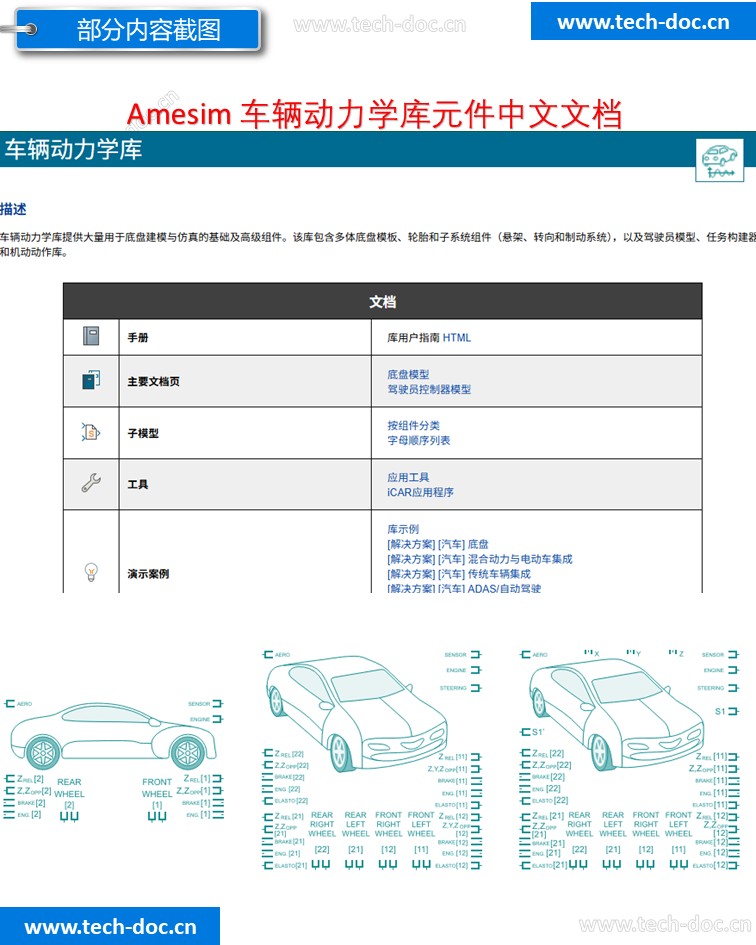Open the 底盘模型 link
The width and height of the screenshot is (756, 945).
[408, 374]
